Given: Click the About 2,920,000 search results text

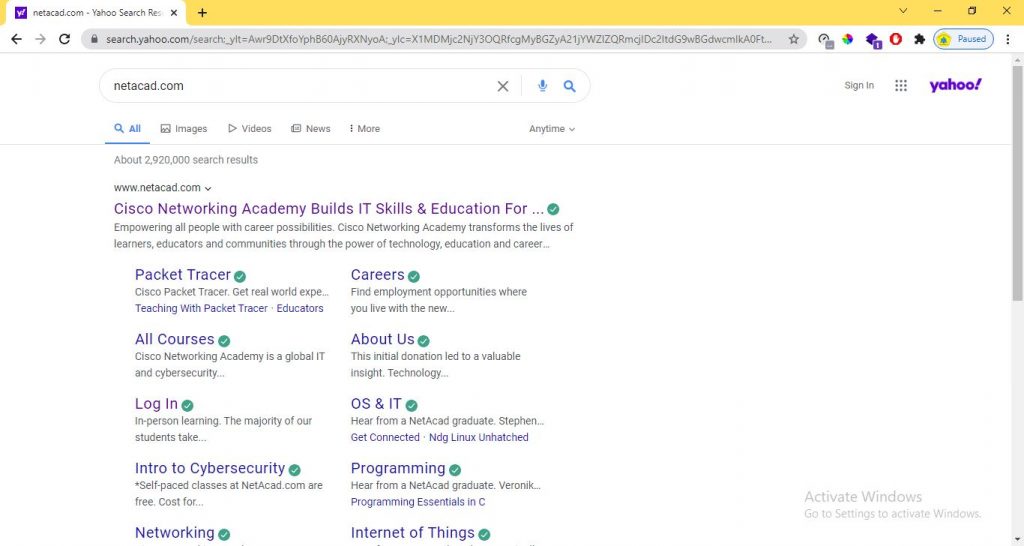Looking at the screenshot, I should [x=185, y=160].
